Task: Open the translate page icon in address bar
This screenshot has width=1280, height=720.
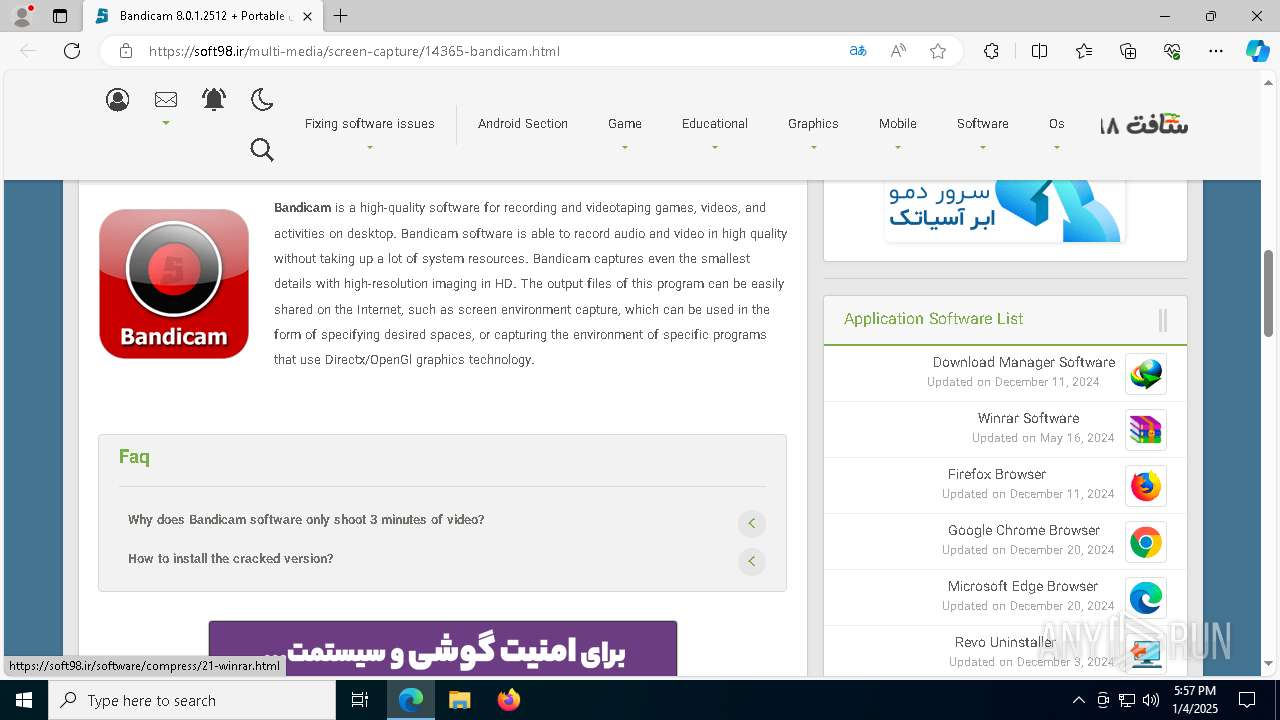Action: [x=858, y=51]
